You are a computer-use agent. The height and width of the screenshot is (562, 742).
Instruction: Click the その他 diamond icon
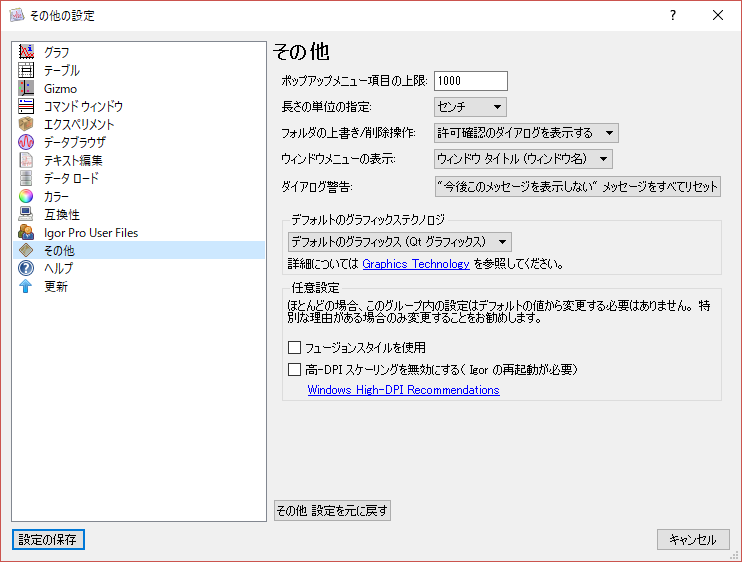coord(26,250)
